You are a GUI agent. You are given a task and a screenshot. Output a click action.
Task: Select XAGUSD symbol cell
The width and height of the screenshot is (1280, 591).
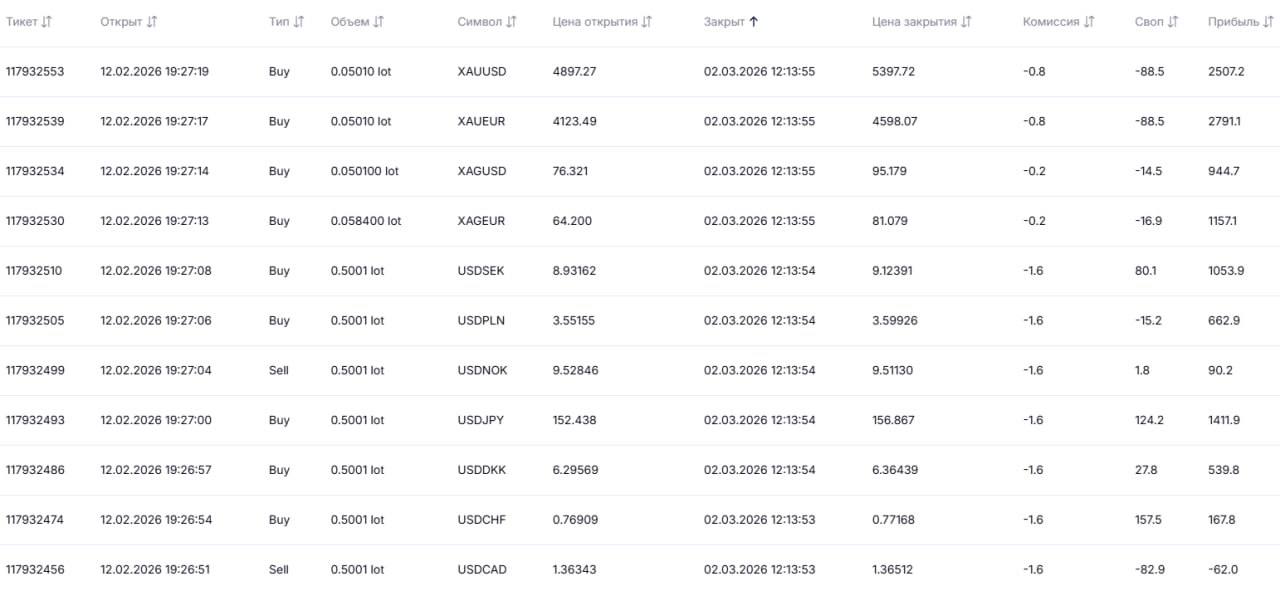coord(481,171)
